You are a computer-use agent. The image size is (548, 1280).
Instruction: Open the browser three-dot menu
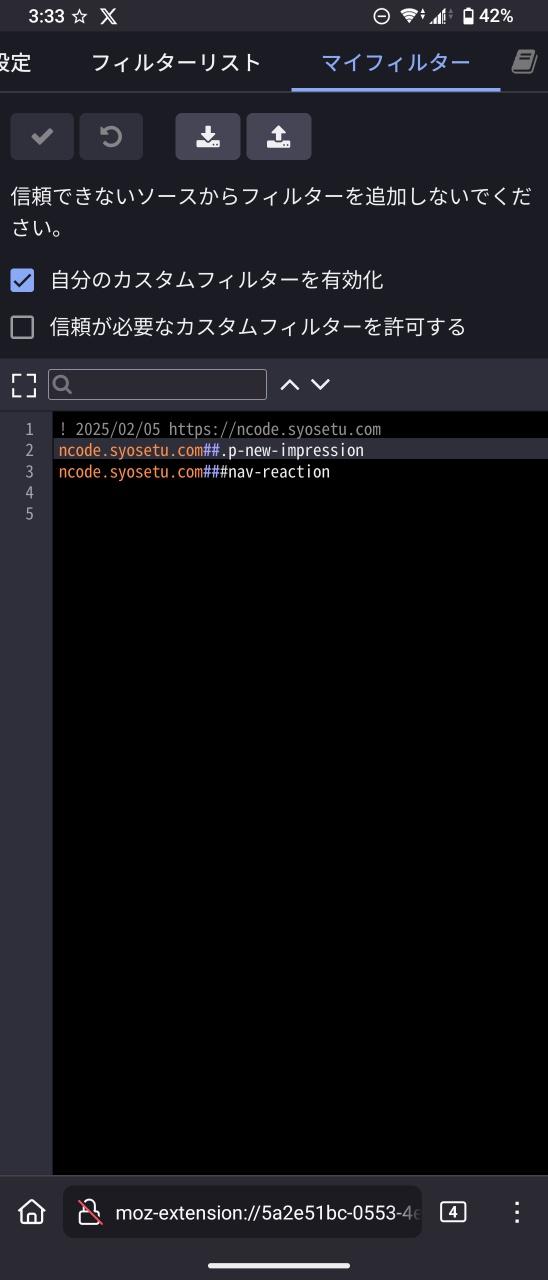(x=517, y=1212)
